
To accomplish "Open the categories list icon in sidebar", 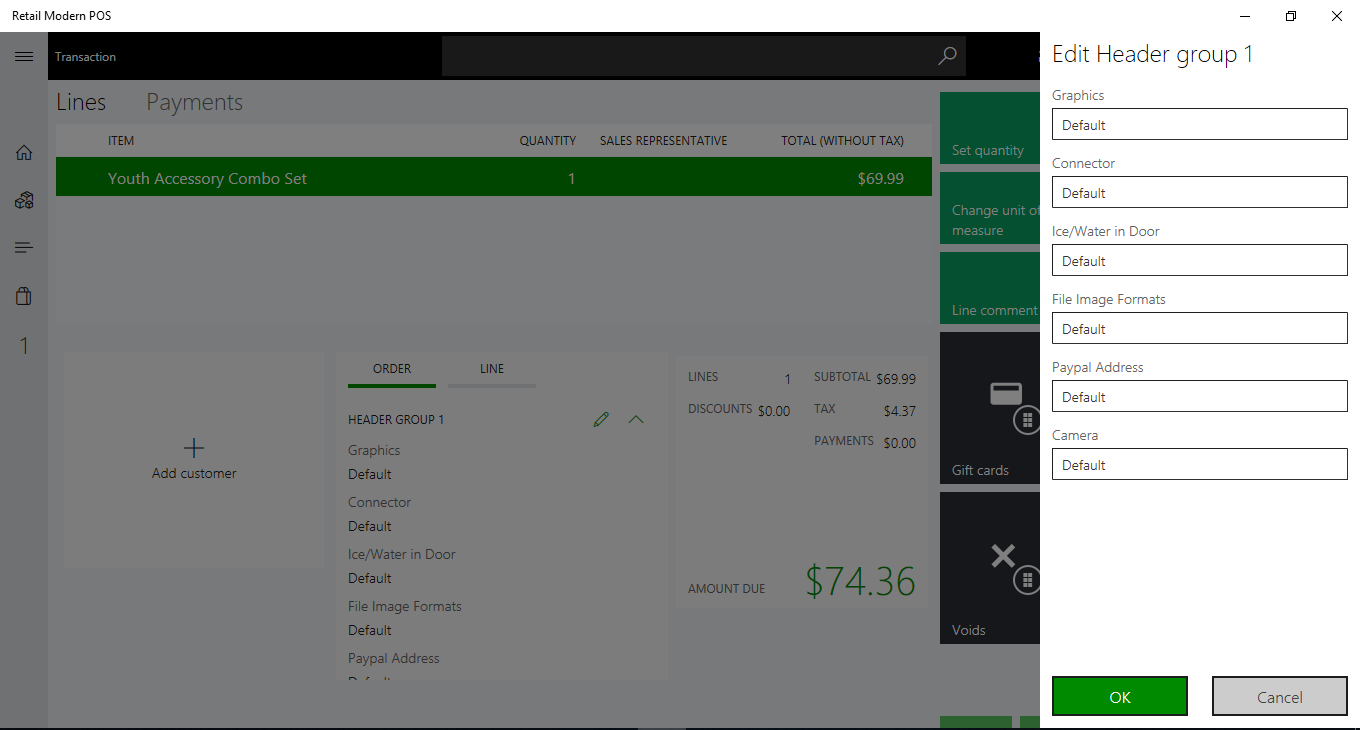I will 24,248.
